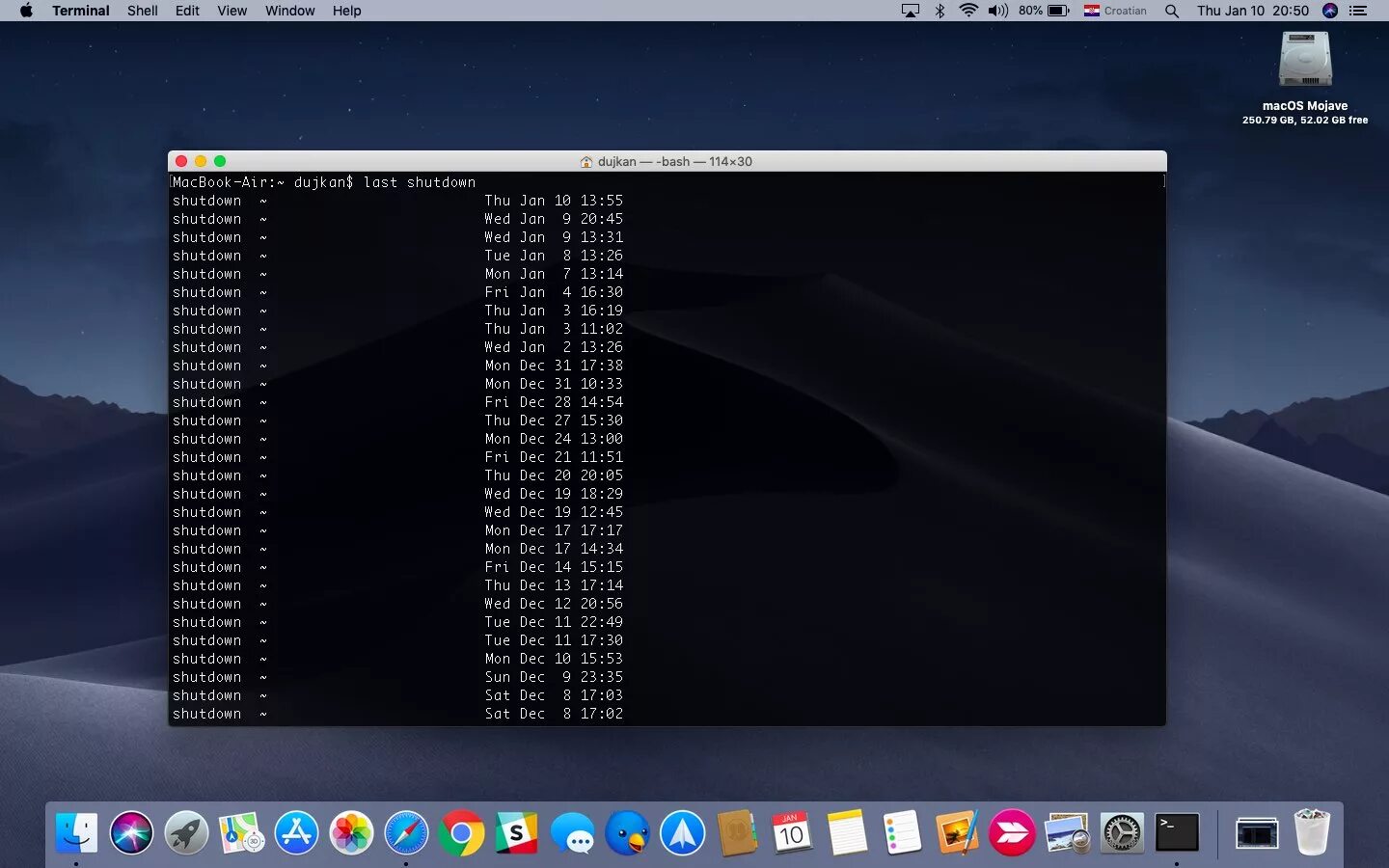Screen dimensions: 1389x868
Task: Open Notification Center list icon
Action: [x=1359, y=11]
